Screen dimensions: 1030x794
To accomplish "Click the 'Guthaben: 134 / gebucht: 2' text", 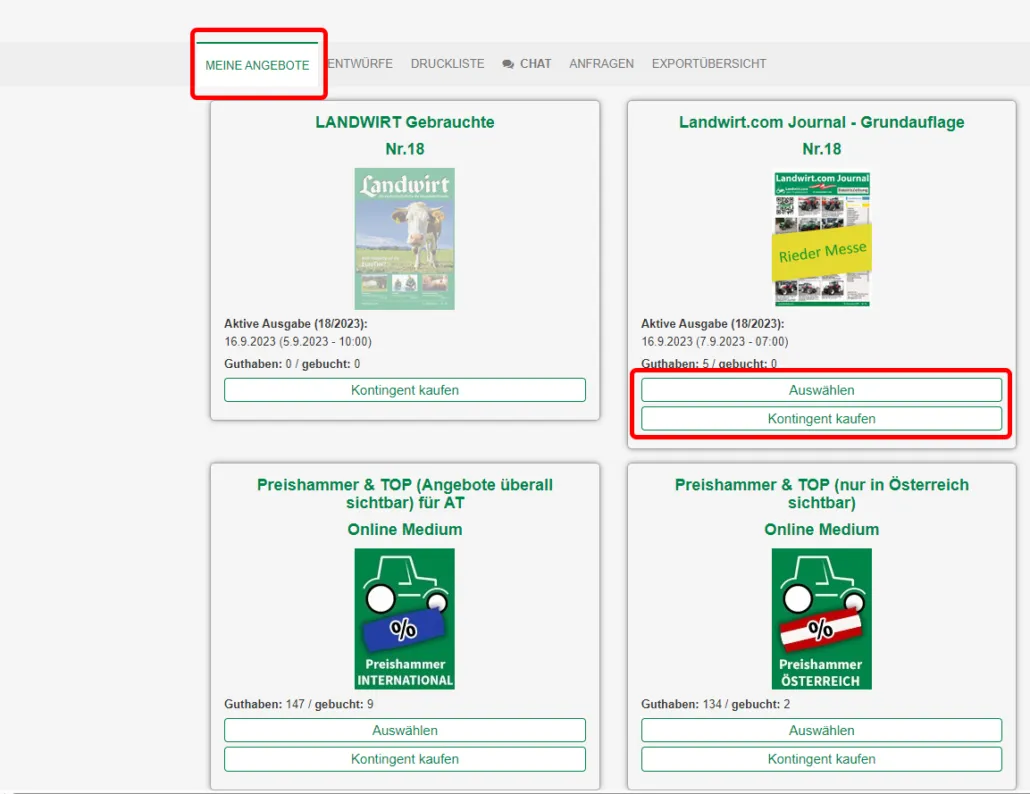I will pyautogui.click(x=715, y=704).
